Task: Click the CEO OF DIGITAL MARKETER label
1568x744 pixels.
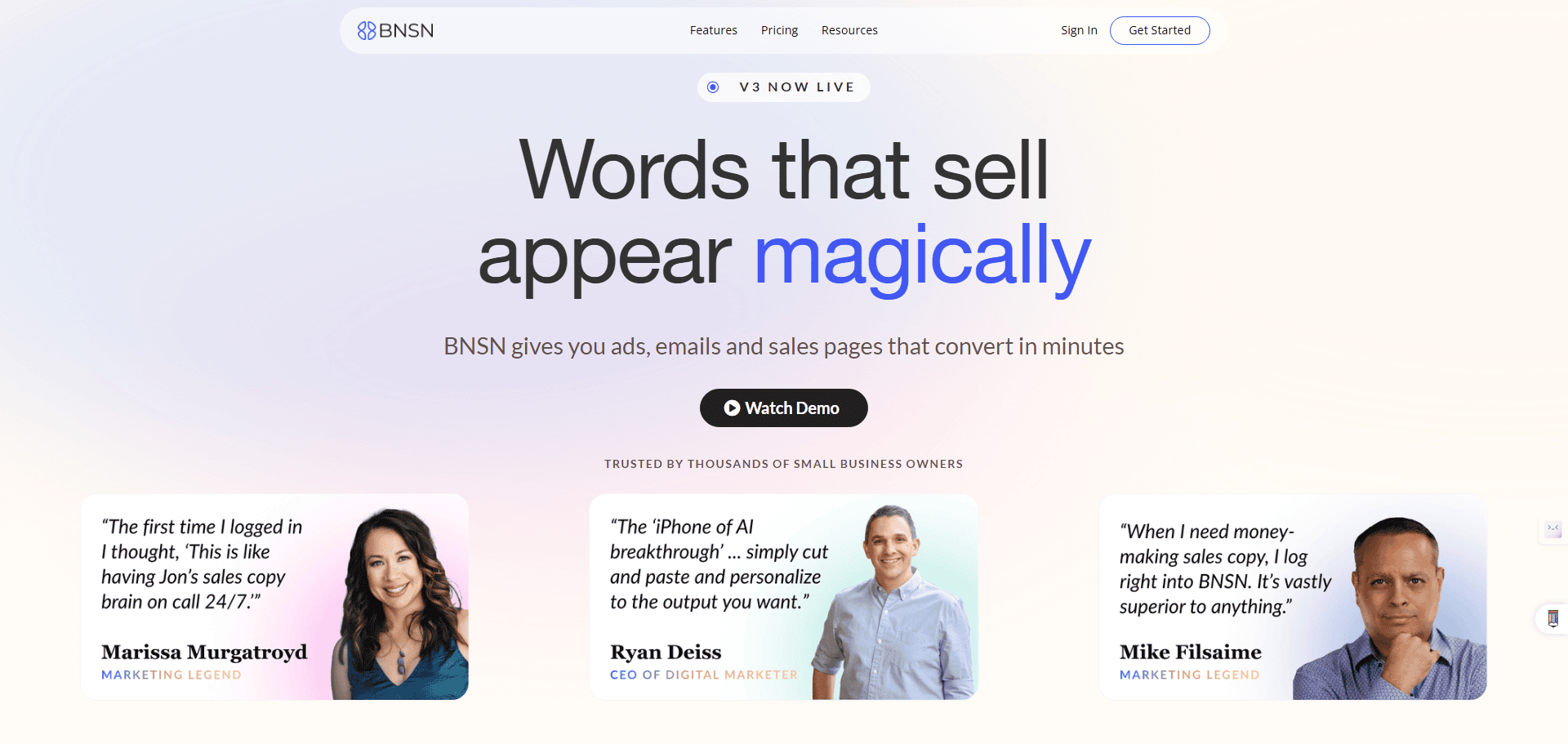Action: point(703,675)
